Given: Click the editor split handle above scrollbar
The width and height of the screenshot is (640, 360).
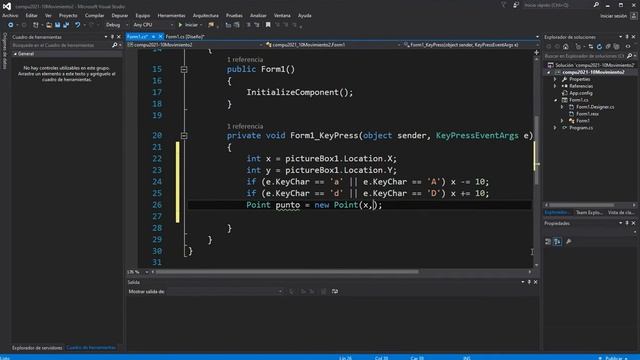Looking at the screenshot, I should tap(536, 53).
